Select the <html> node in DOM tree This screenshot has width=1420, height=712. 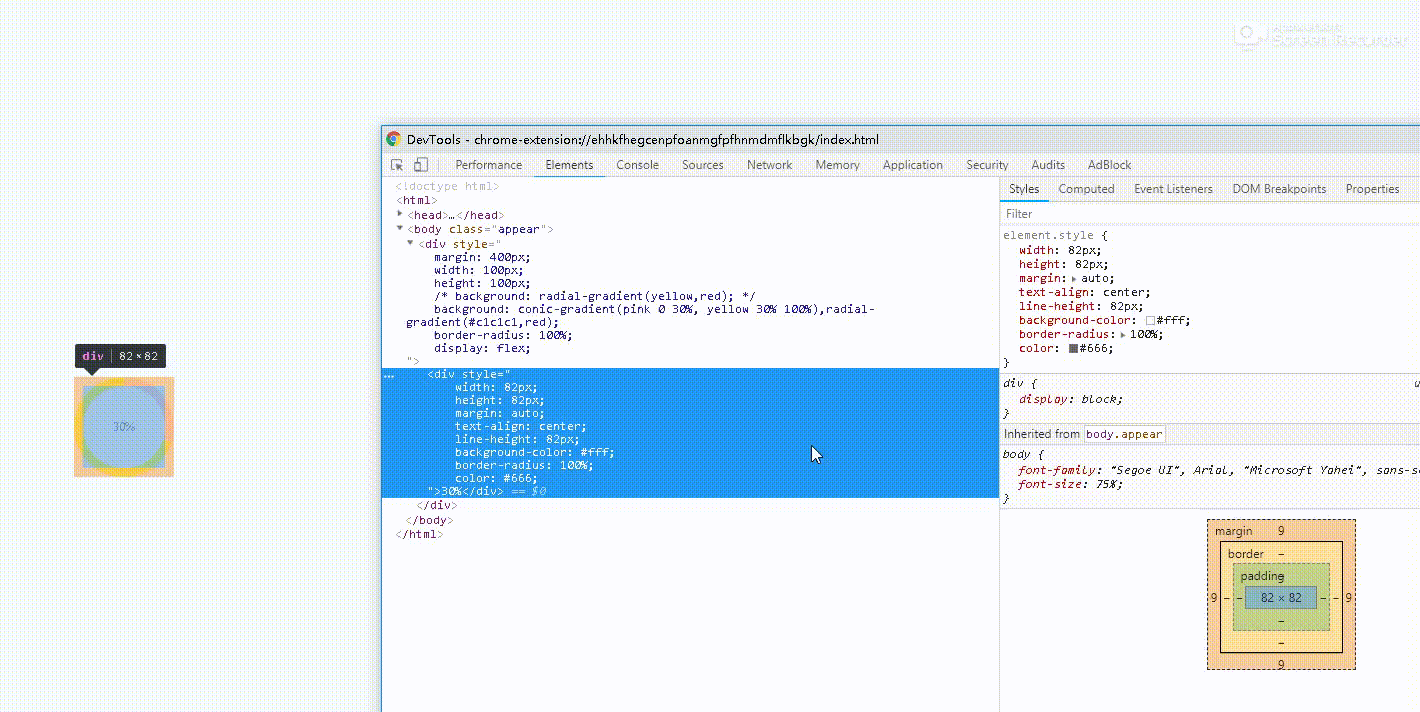[x=417, y=200]
